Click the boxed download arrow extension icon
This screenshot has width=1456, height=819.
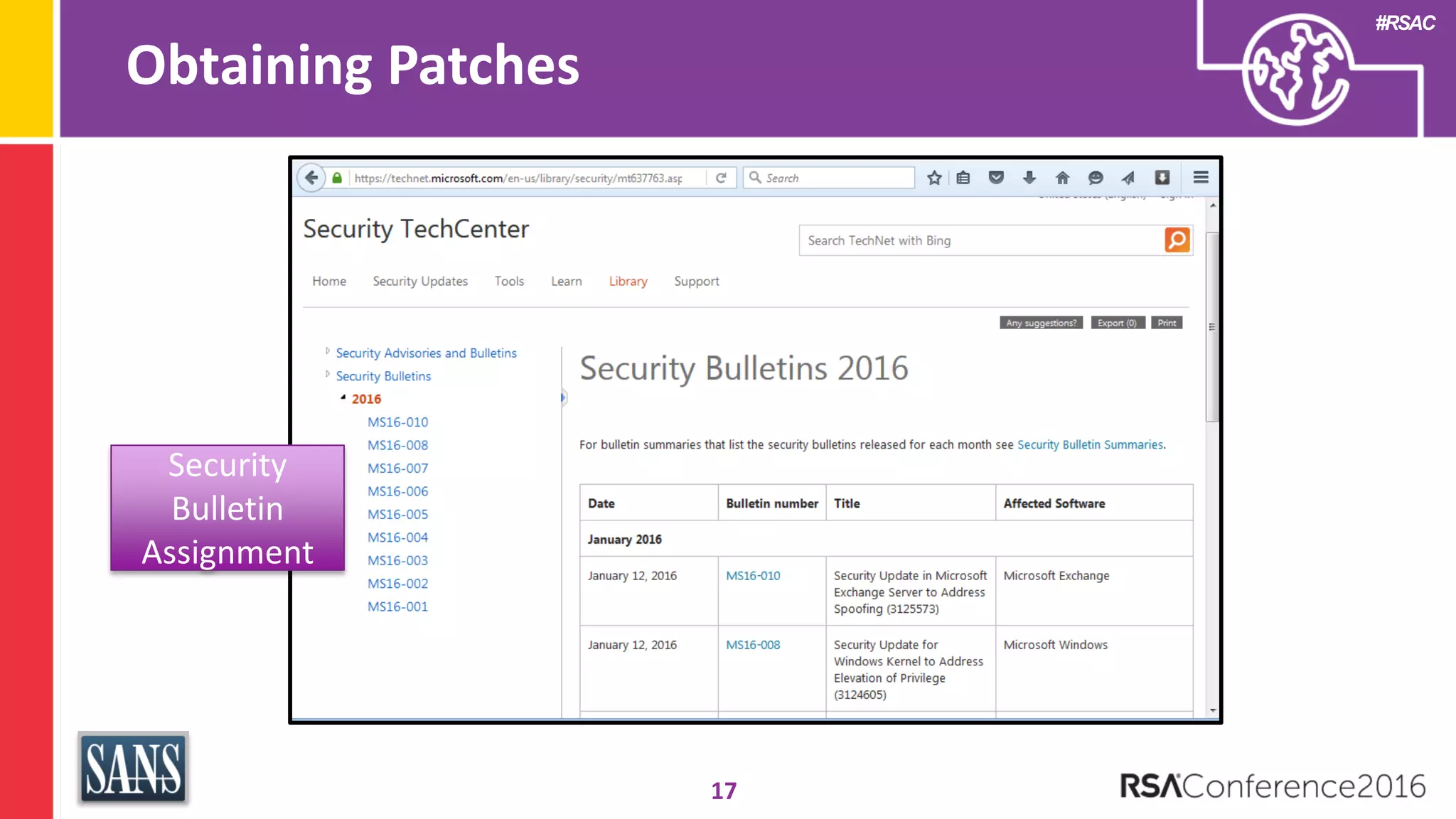(x=1162, y=178)
